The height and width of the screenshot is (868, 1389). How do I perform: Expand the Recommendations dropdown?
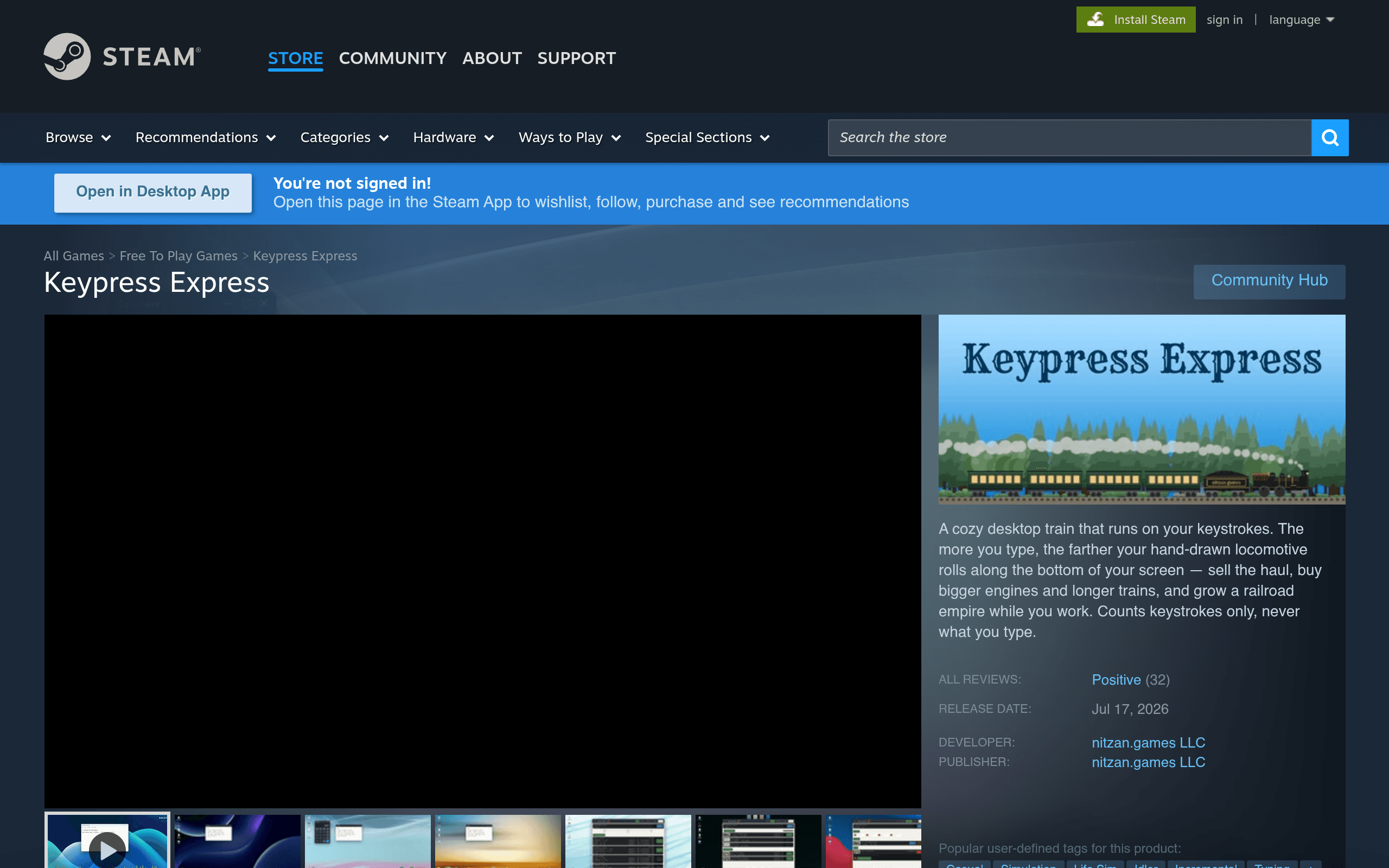pos(206,138)
